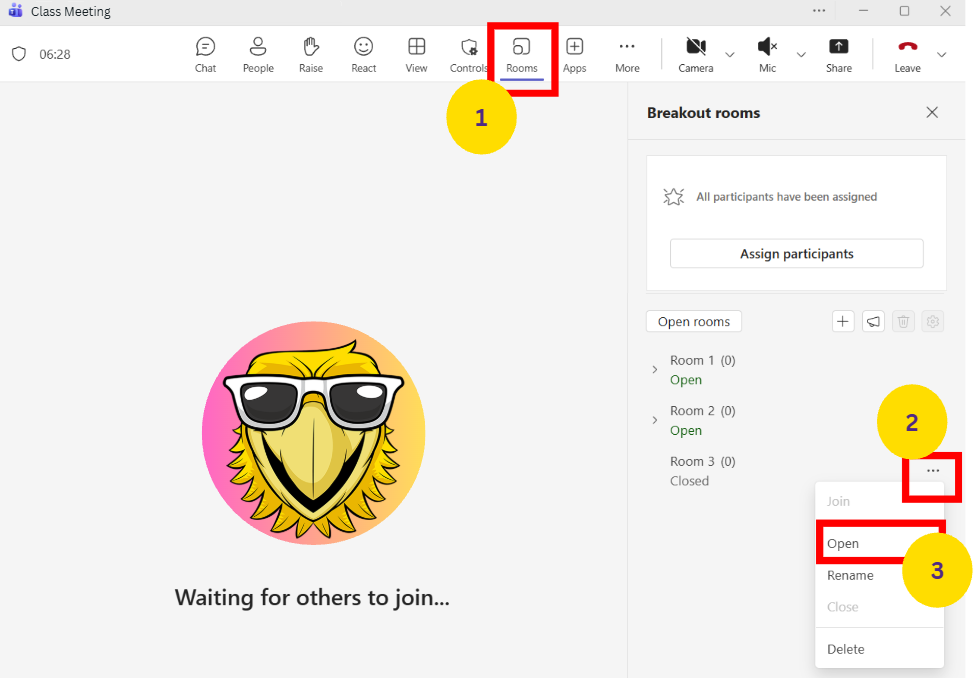The height and width of the screenshot is (678, 974).
Task: Toggle the Camera on
Action: click(696, 54)
